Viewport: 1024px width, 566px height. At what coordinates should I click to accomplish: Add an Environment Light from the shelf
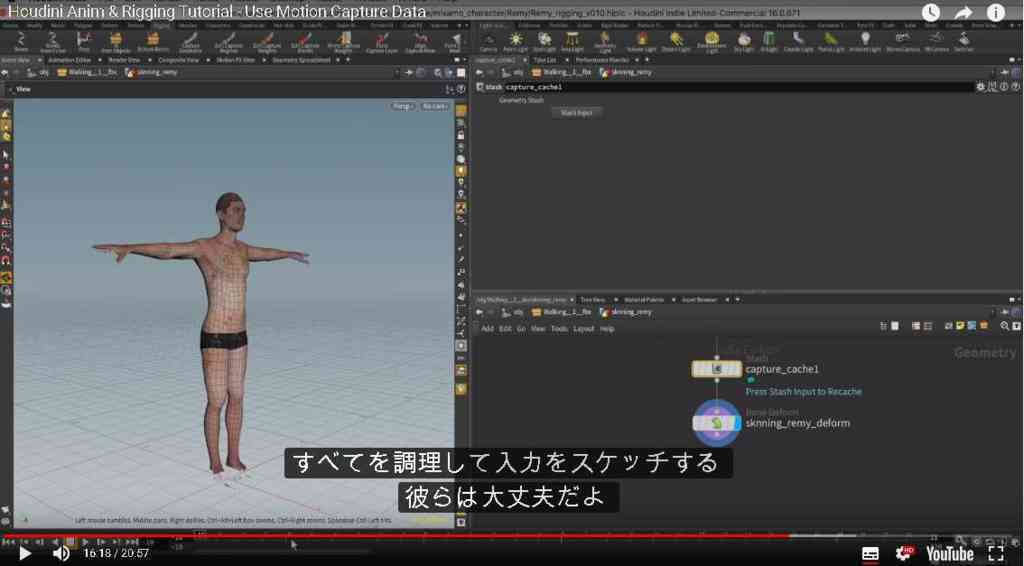click(711, 42)
